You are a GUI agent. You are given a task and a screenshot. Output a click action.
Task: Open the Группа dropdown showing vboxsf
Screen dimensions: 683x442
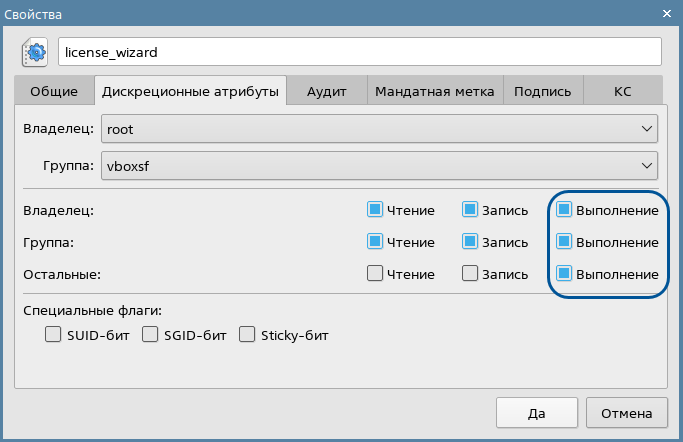click(379, 167)
